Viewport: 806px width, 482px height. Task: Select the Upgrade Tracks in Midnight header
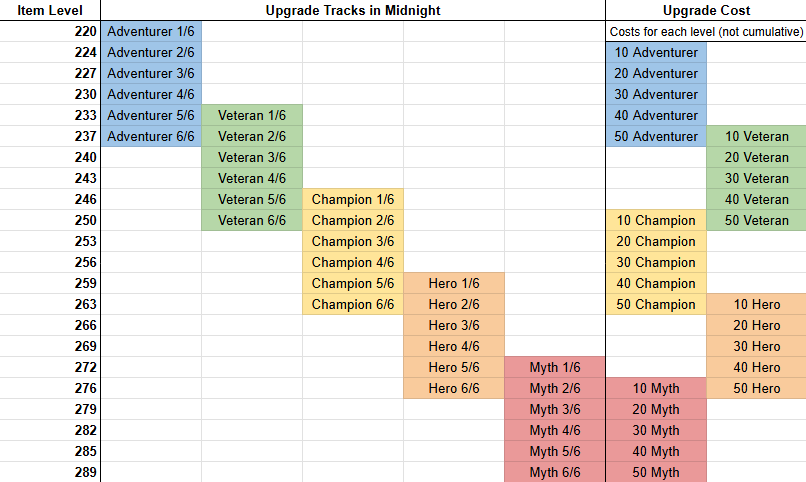(353, 10)
